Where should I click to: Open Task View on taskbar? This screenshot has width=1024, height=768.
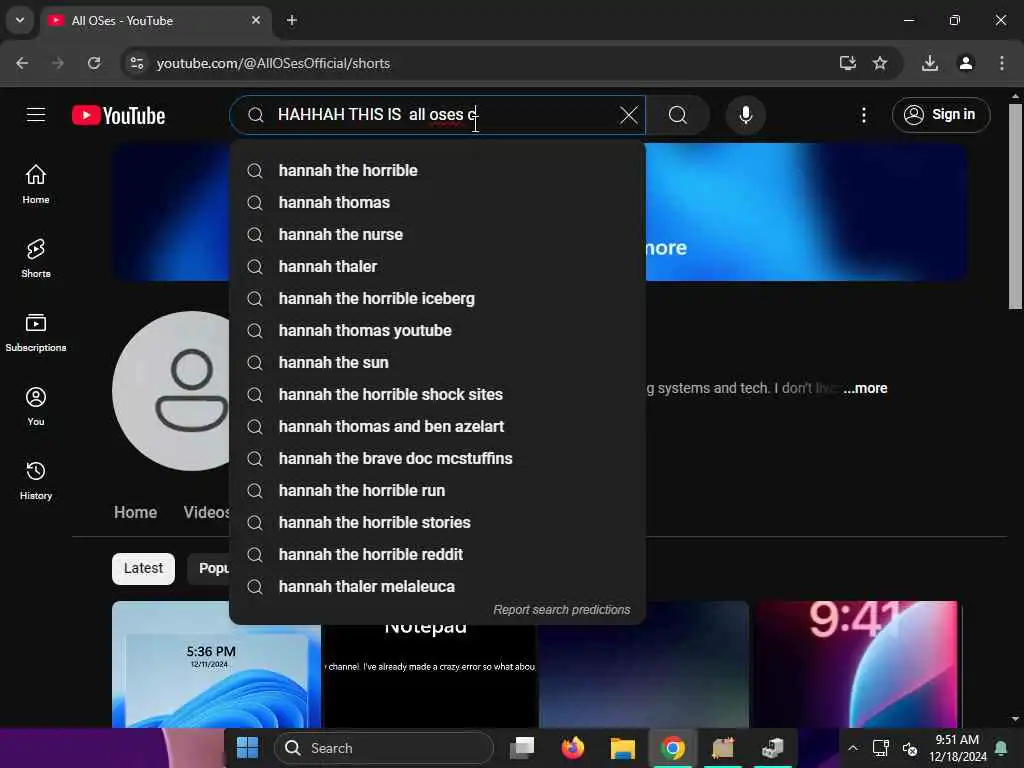pyautogui.click(x=522, y=748)
